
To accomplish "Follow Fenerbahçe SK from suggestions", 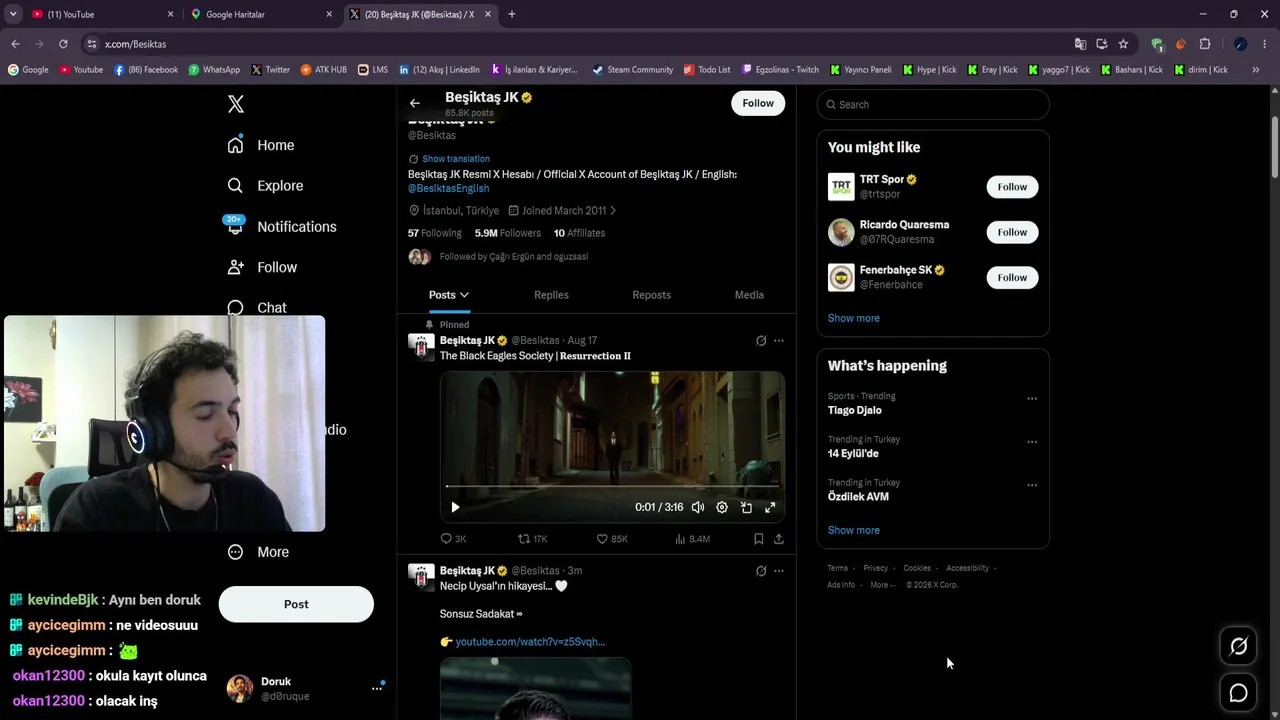I will point(1012,277).
